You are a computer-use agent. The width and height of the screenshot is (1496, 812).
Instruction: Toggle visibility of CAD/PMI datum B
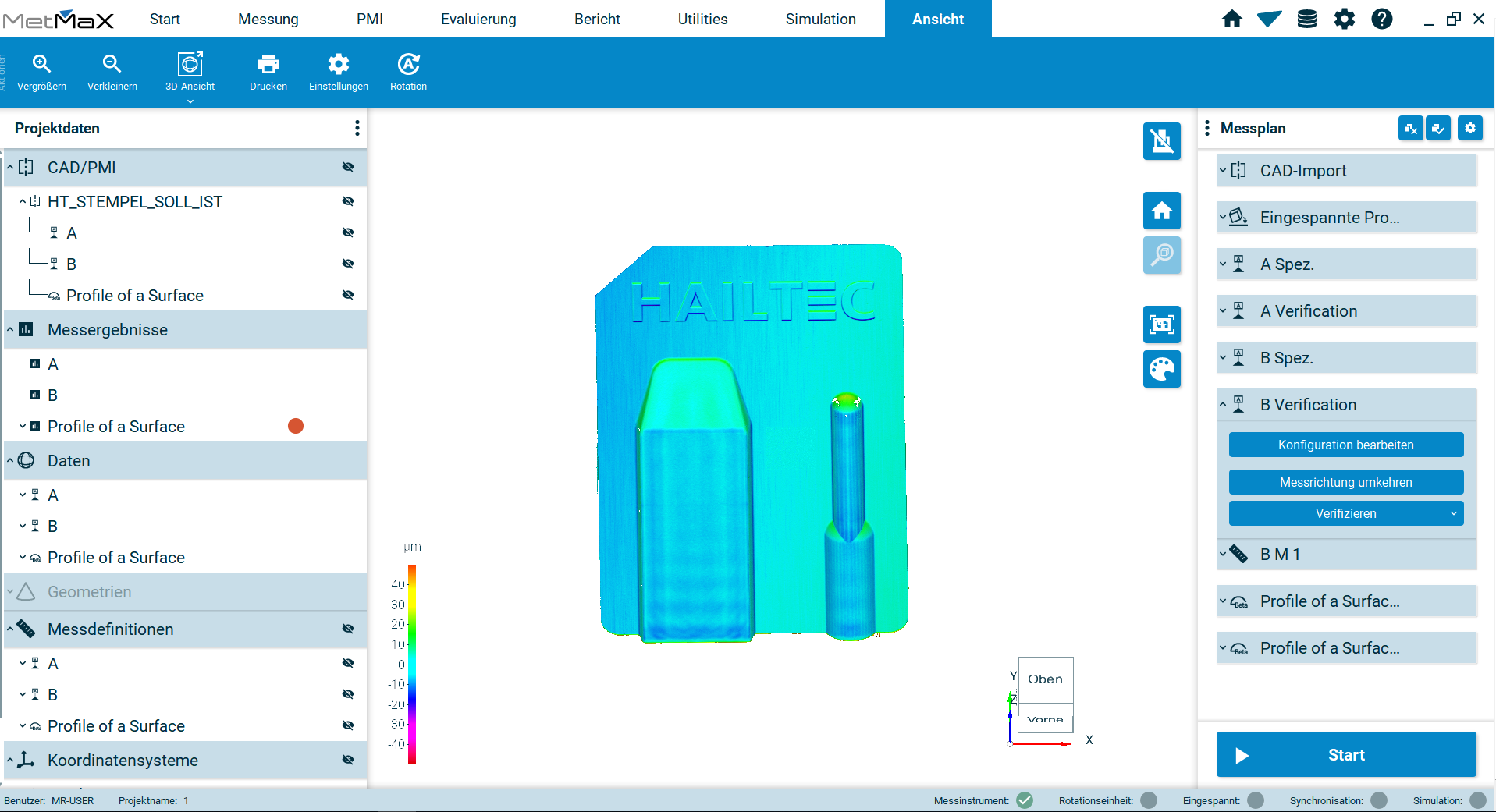point(348,264)
